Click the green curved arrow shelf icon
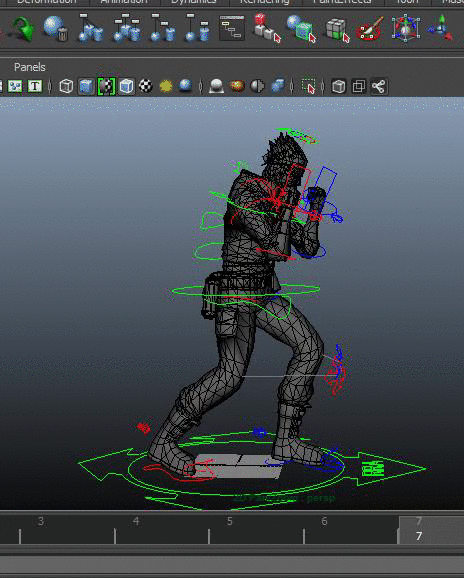 pyautogui.click(x=24, y=29)
